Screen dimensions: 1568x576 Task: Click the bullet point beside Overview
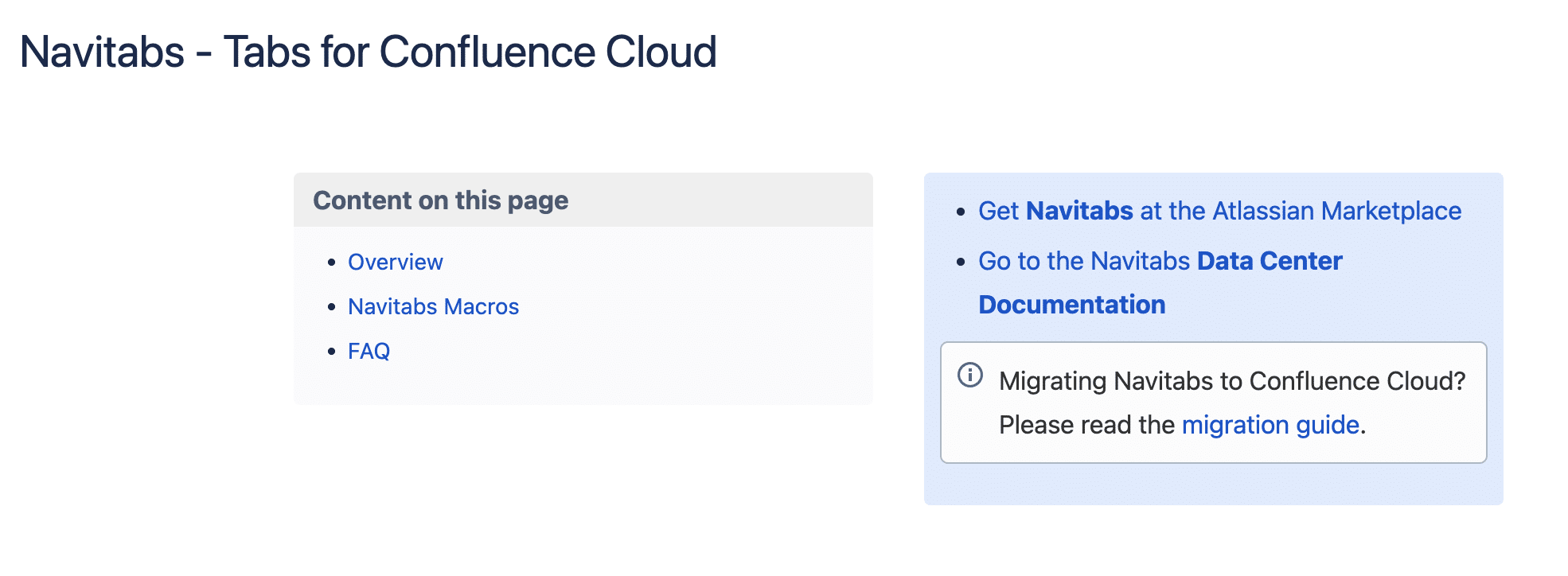tap(332, 263)
